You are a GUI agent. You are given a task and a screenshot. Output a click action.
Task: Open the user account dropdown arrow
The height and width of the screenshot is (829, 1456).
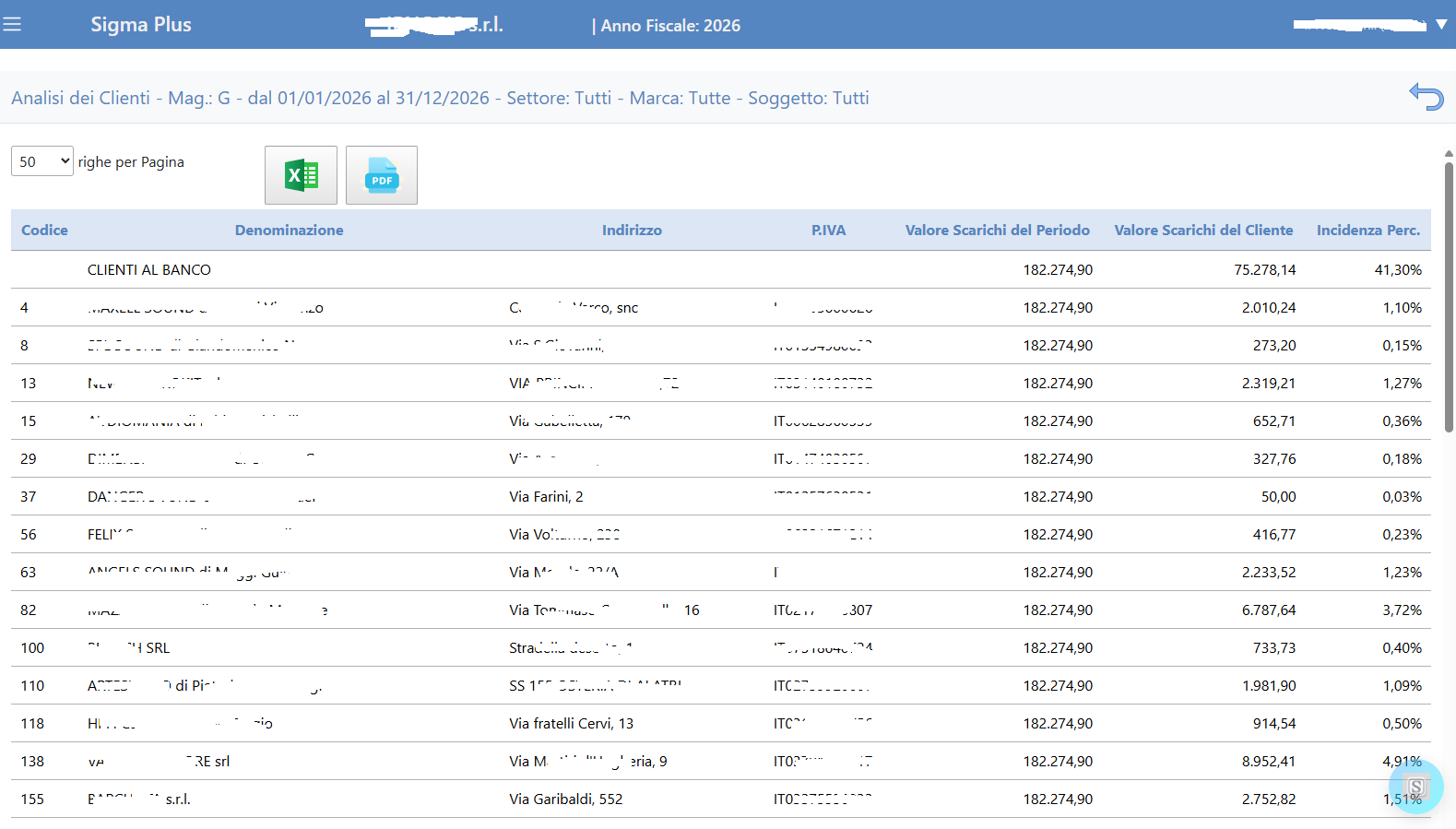click(x=1441, y=25)
